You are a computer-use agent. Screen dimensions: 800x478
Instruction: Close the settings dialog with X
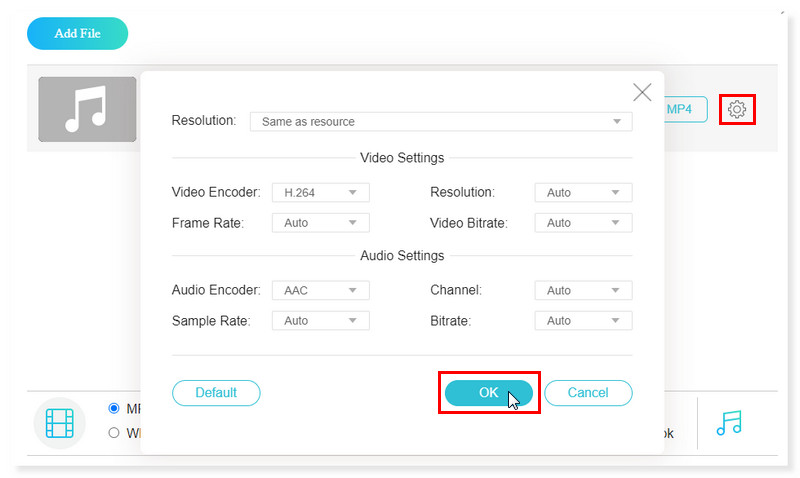(642, 92)
